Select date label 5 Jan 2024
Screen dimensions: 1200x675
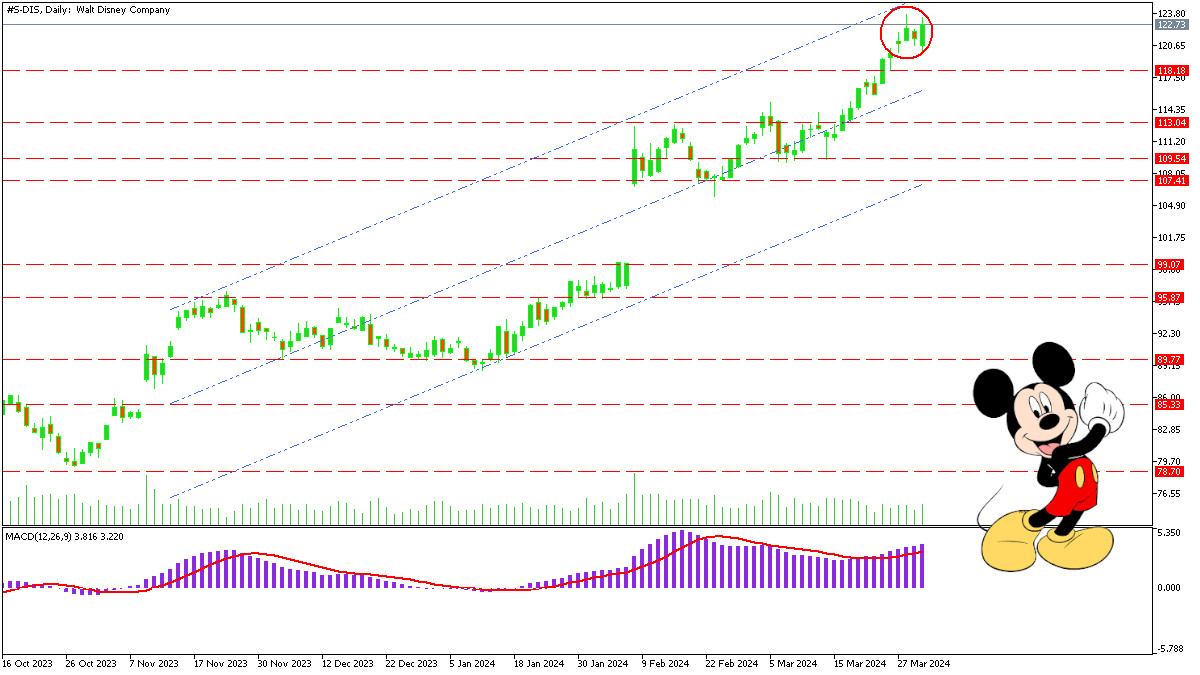coord(474,663)
